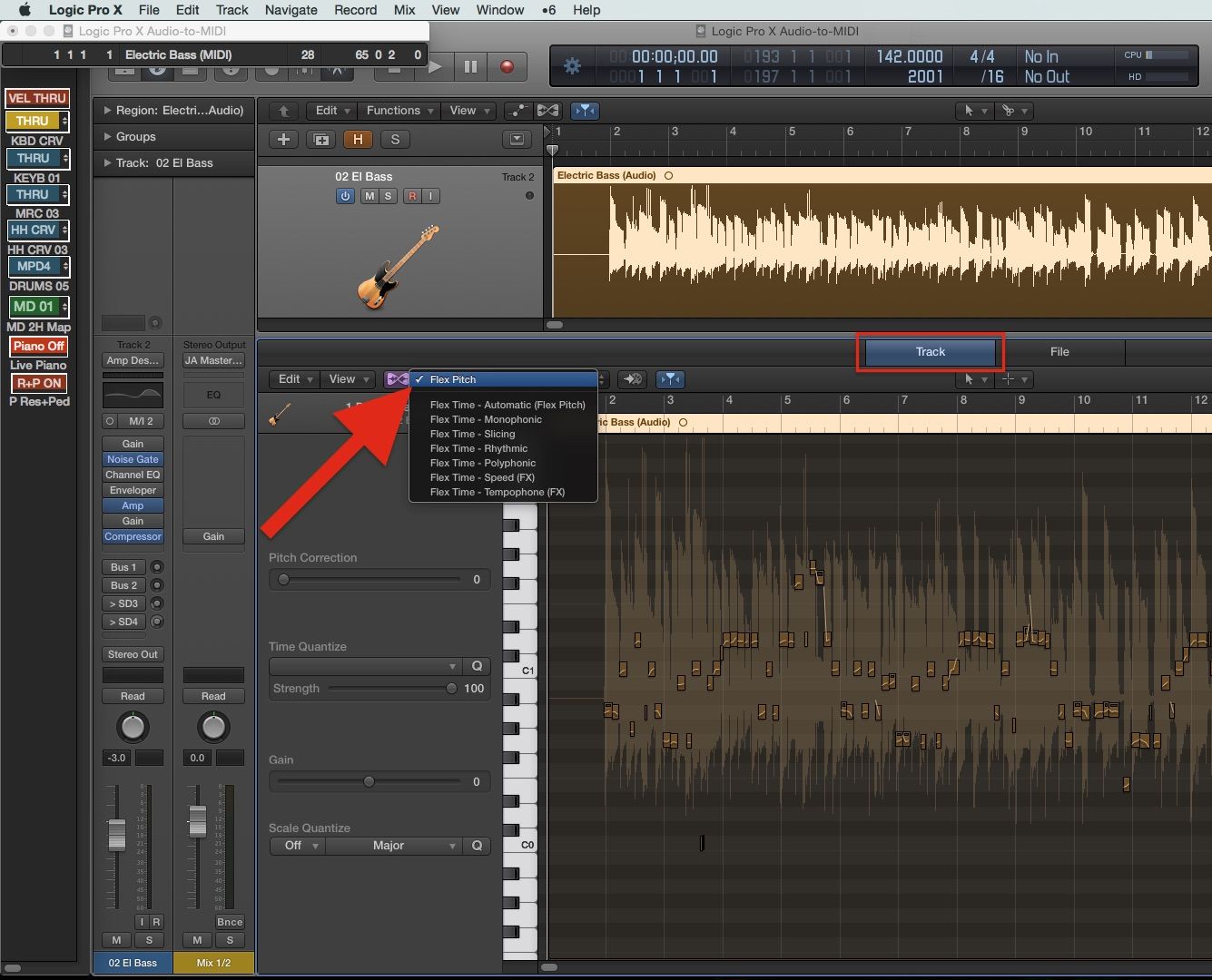
Task: Switch to the File tab in editor
Action: coord(1059,352)
